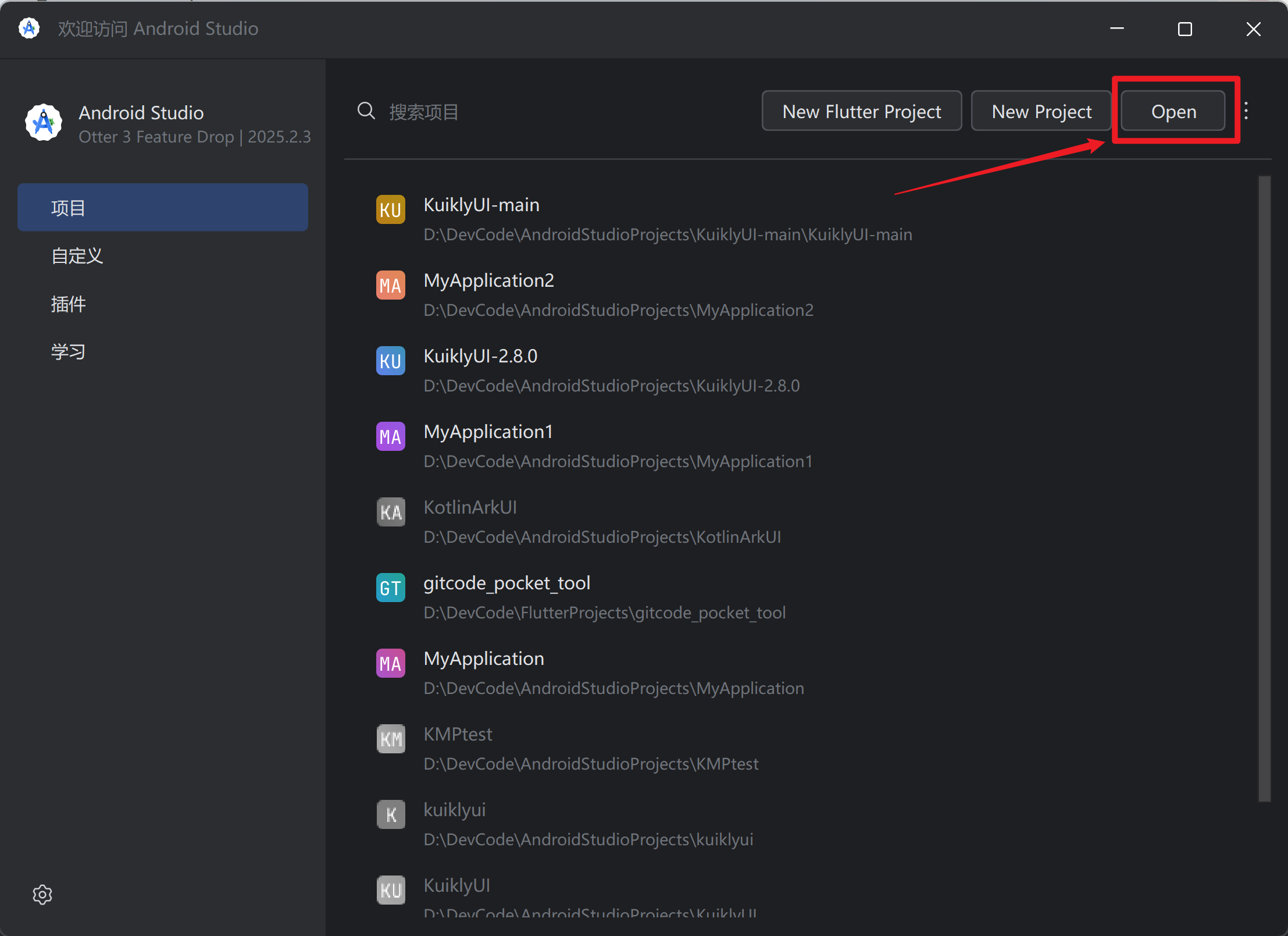Image resolution: width=1288 pixels, height=936 pixels.
Task: Select the 项目 tab in sidebar
Action: point(163,208)
